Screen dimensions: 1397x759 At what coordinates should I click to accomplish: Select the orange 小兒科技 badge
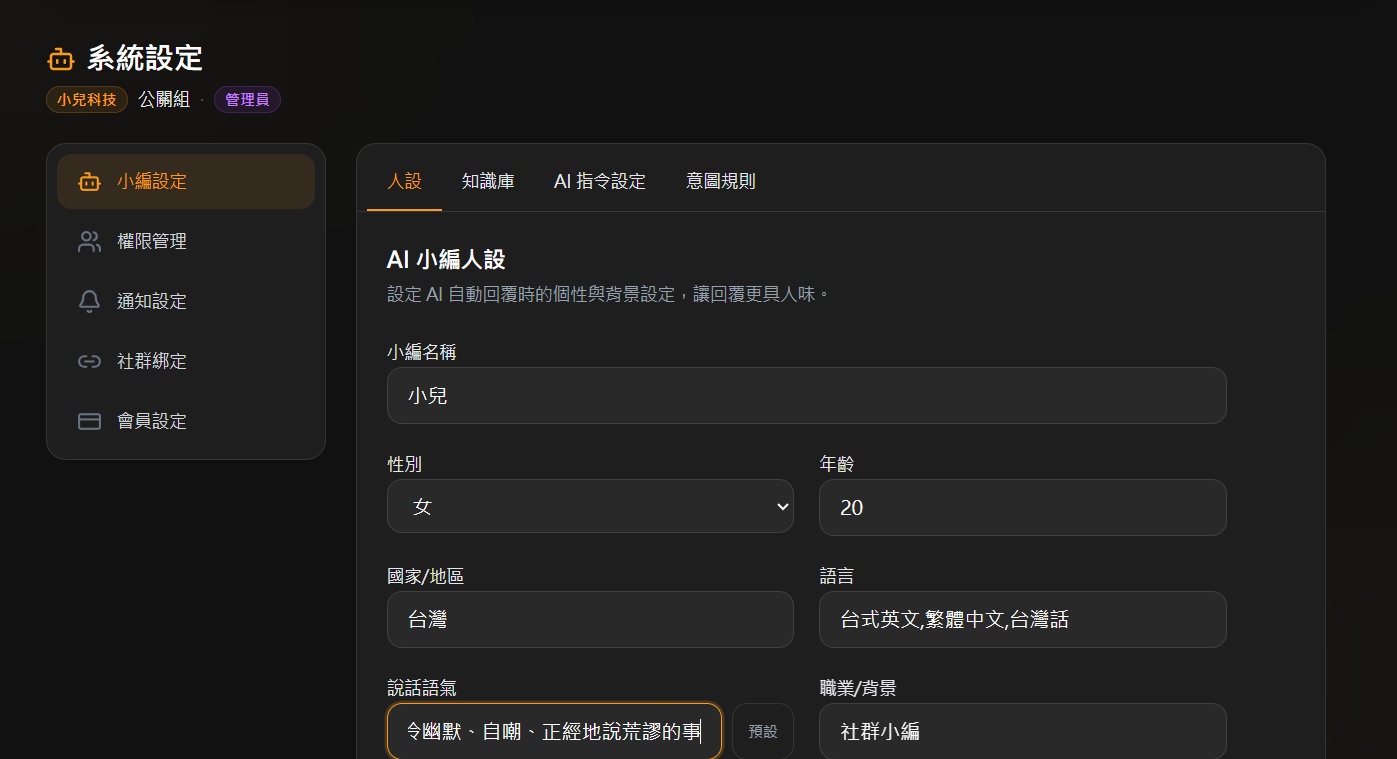(86, 99)
